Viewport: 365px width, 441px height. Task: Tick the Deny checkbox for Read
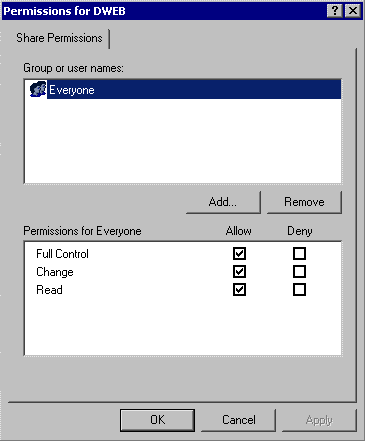(299, 290)
